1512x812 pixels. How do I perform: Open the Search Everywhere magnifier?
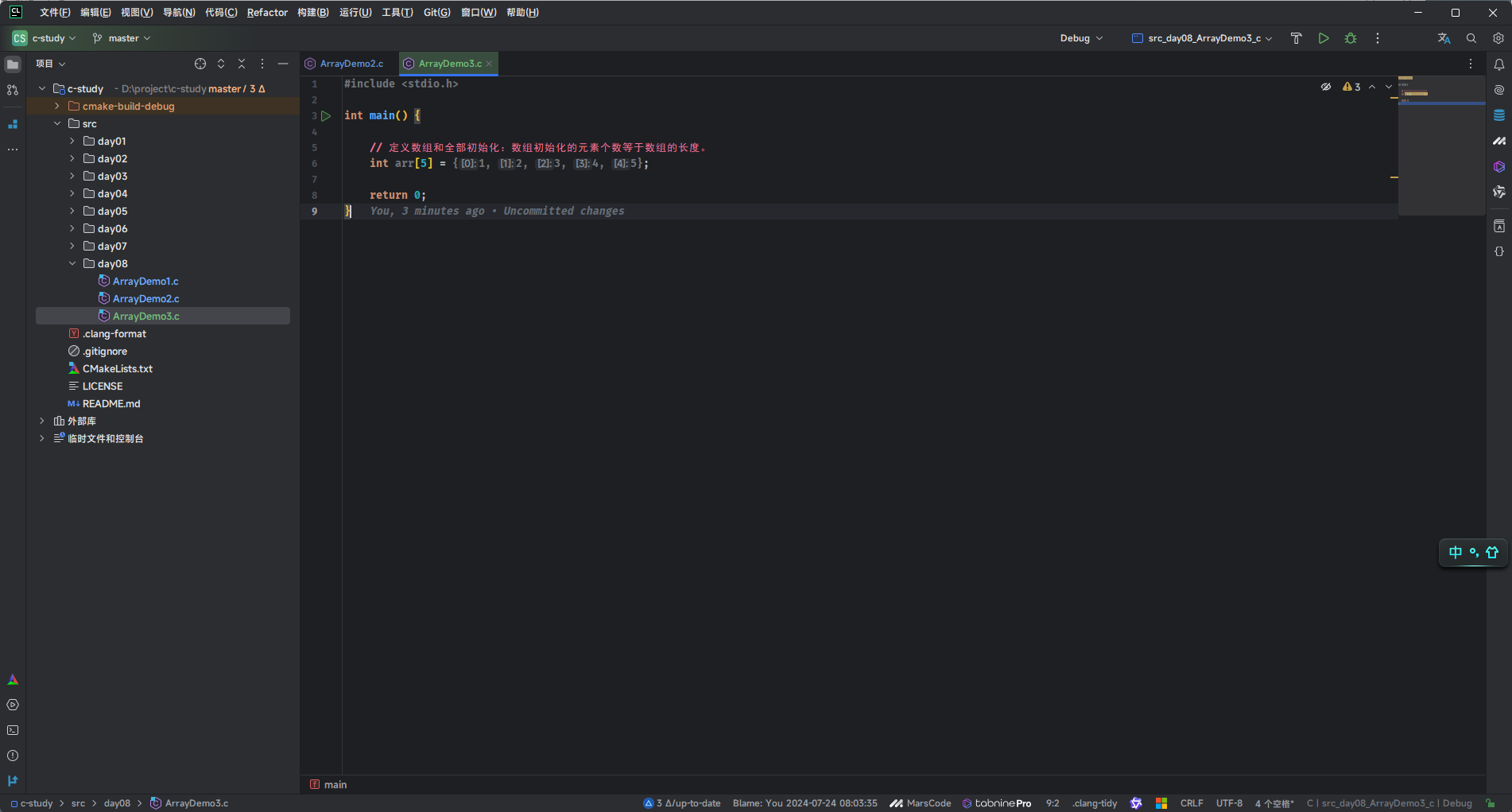point(1471,38)
